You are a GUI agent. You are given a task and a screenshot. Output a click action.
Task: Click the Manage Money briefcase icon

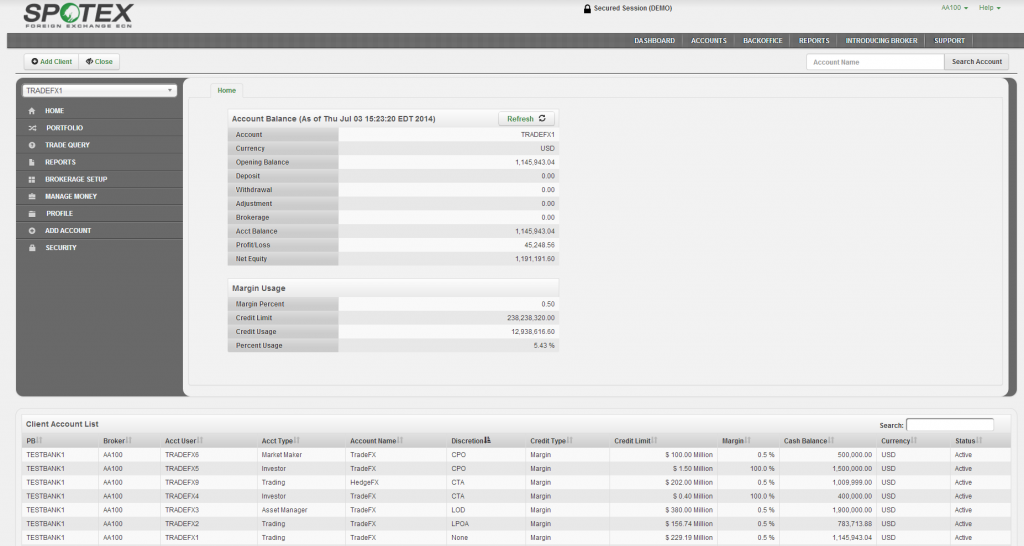pos(32,196)
